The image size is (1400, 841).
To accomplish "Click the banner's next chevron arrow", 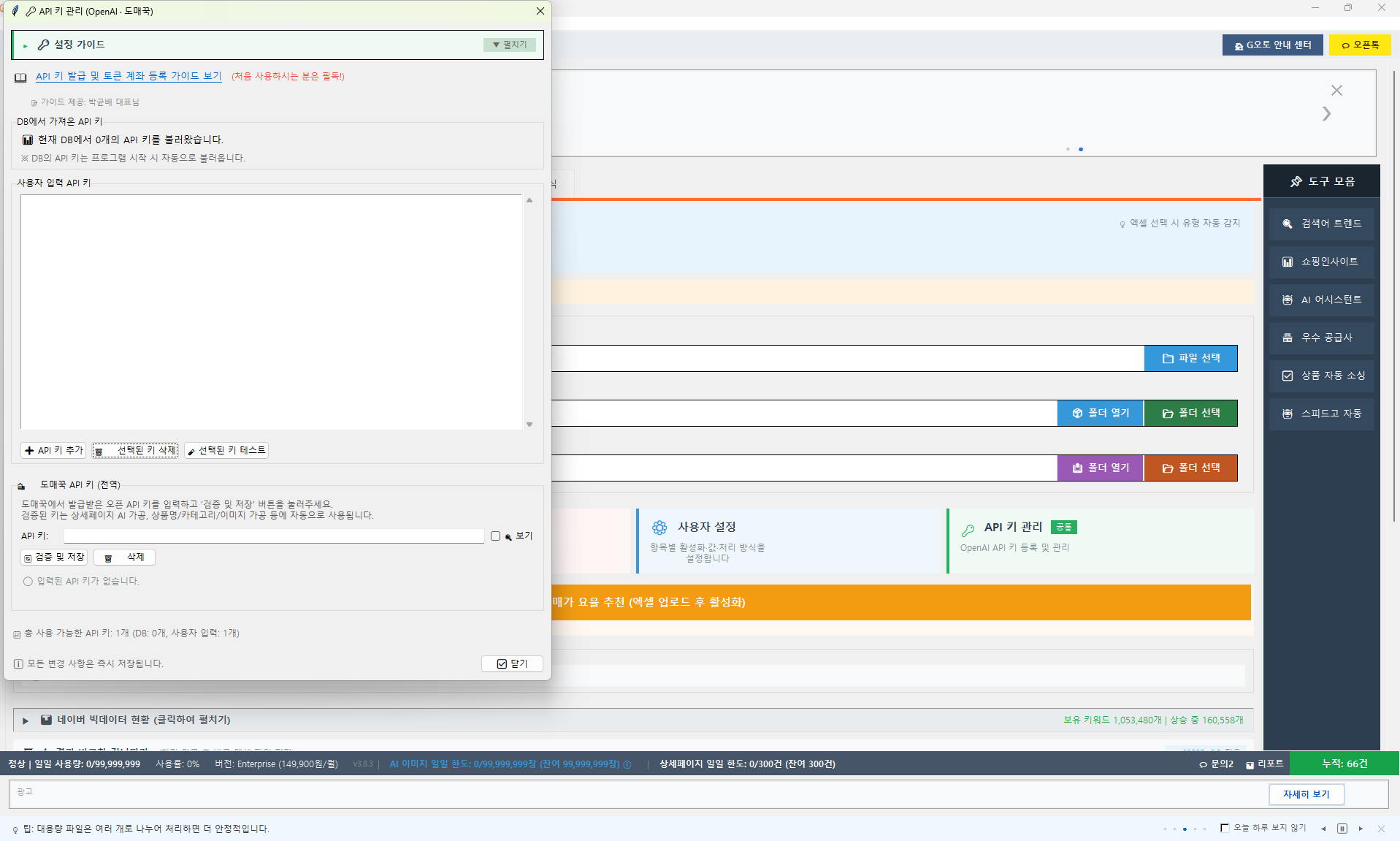I will (x=1326, y=114).
